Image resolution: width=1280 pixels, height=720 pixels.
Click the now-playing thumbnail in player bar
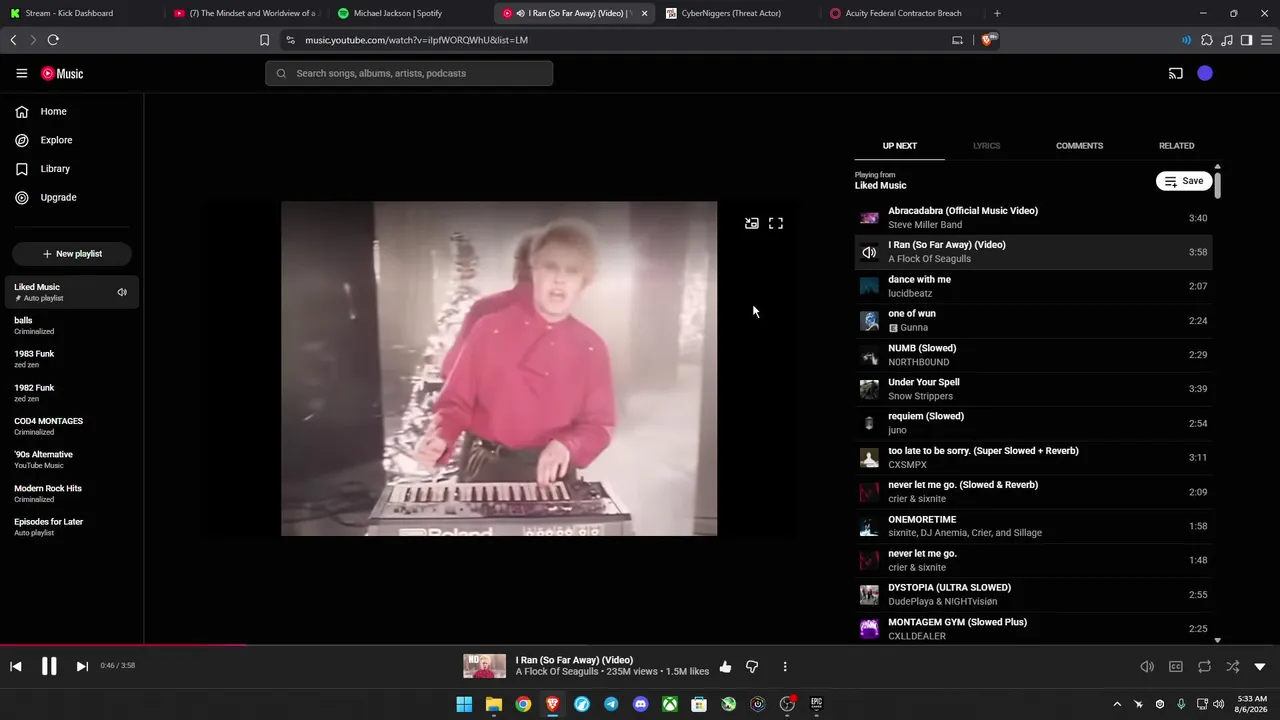click(x=484, y=666)
